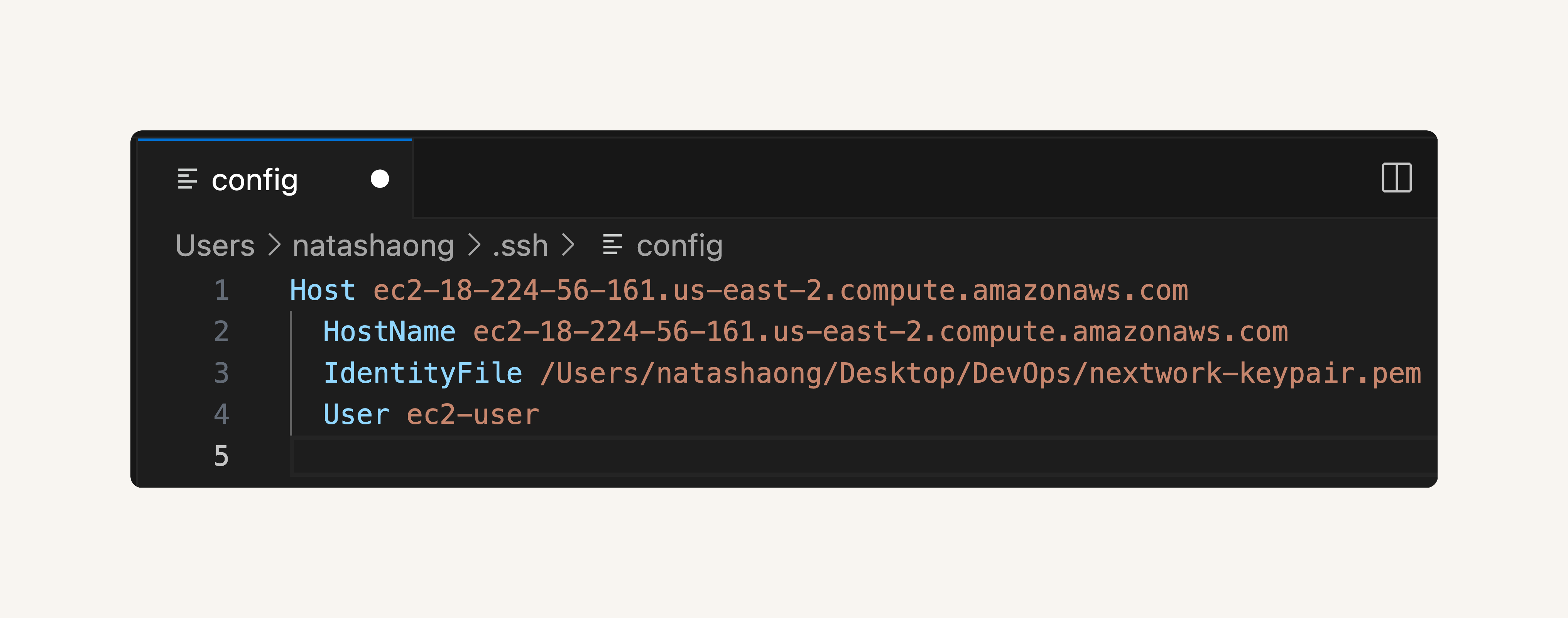Click the file icon in breadcrumb bar
The height and width of the screenshot is (618, 1568).
(x=612, y=245)
